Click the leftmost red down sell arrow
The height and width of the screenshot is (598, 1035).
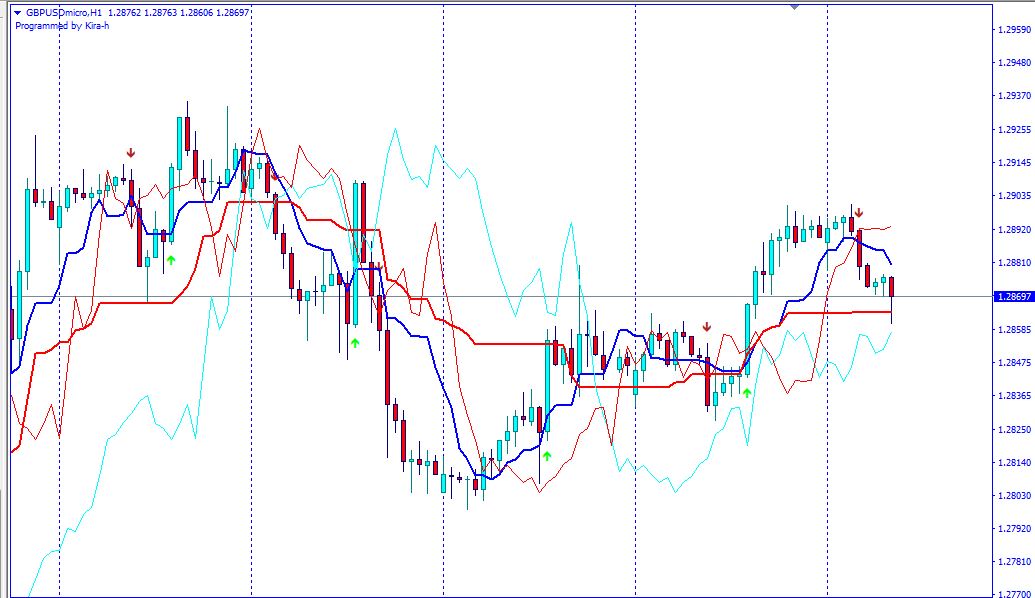131,153
